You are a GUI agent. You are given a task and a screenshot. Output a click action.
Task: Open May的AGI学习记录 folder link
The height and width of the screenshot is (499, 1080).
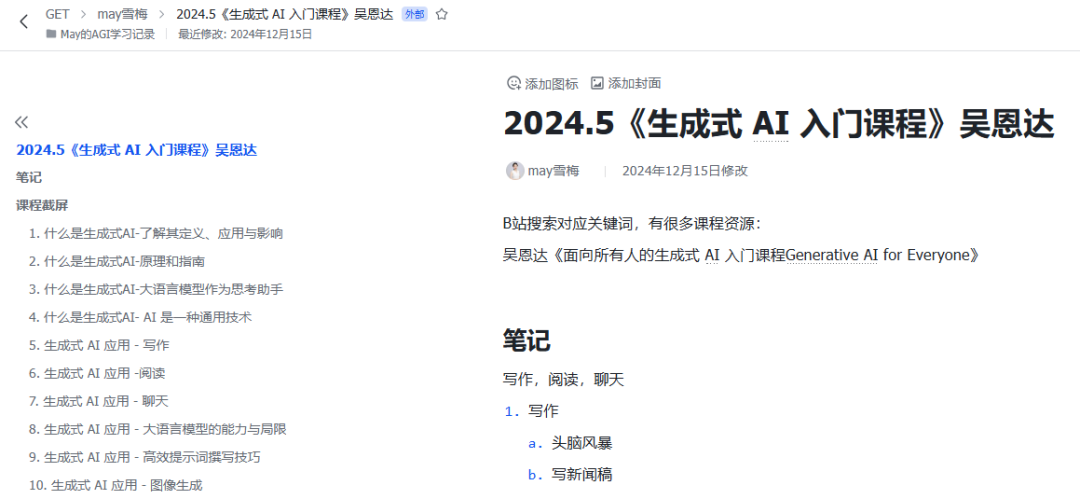coord(107,34)
